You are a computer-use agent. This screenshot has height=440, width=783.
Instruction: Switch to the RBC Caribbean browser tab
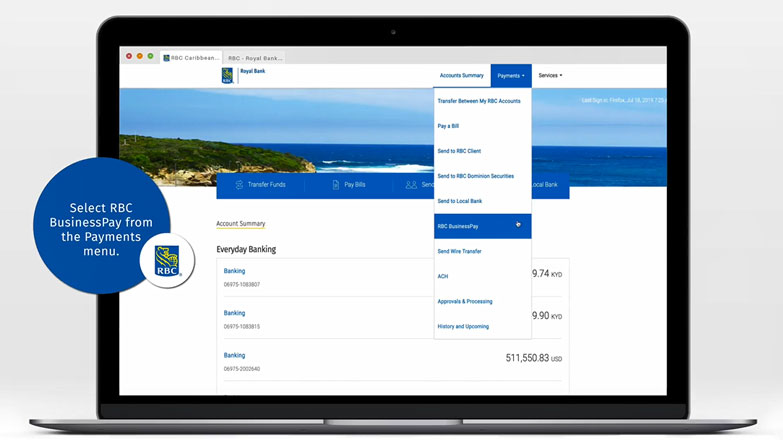[x=191, y=58]
